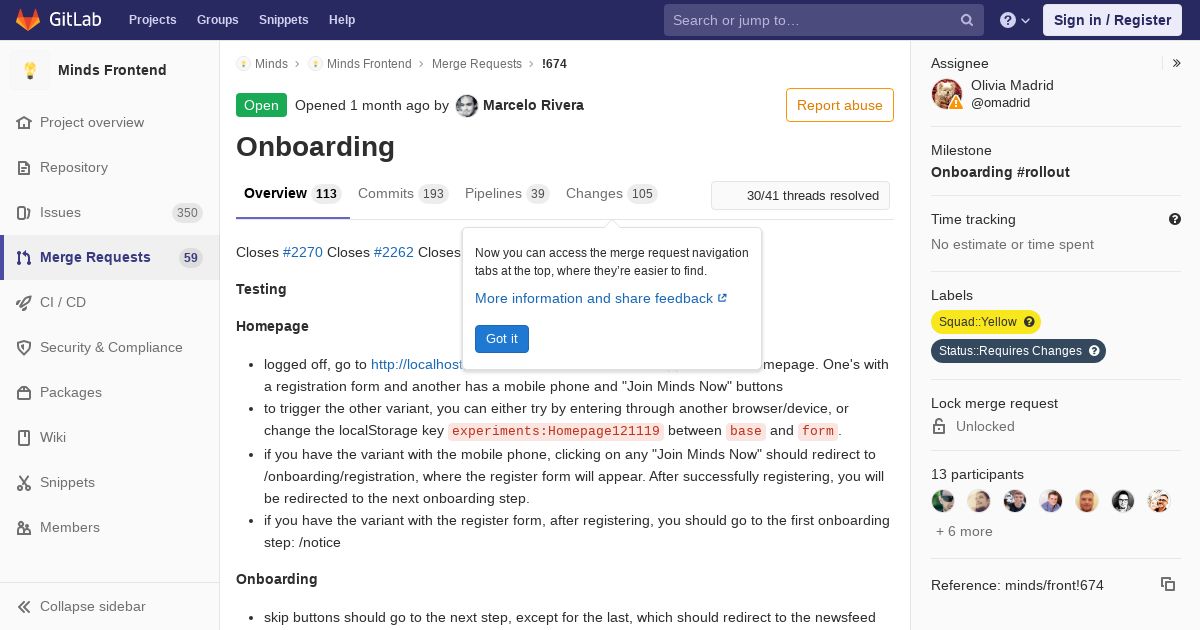Open the Help dropdown in the top bar
Screen dimensions: 1200x630
(x=1015, y=20)
